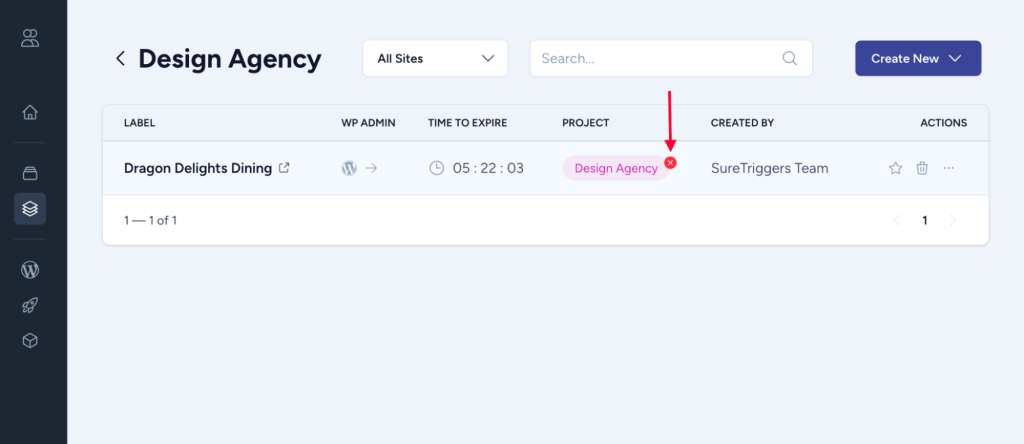Star the Dragon Delights Dining site

tap(895, 168)
